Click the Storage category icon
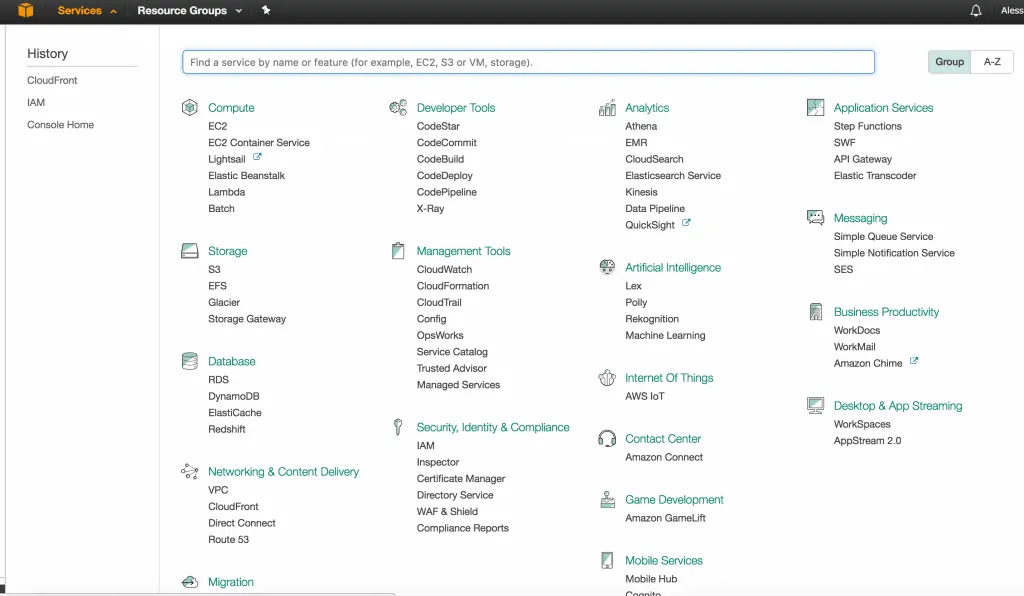The width and height of the screenshot is (1024, 596). (189, 251)
